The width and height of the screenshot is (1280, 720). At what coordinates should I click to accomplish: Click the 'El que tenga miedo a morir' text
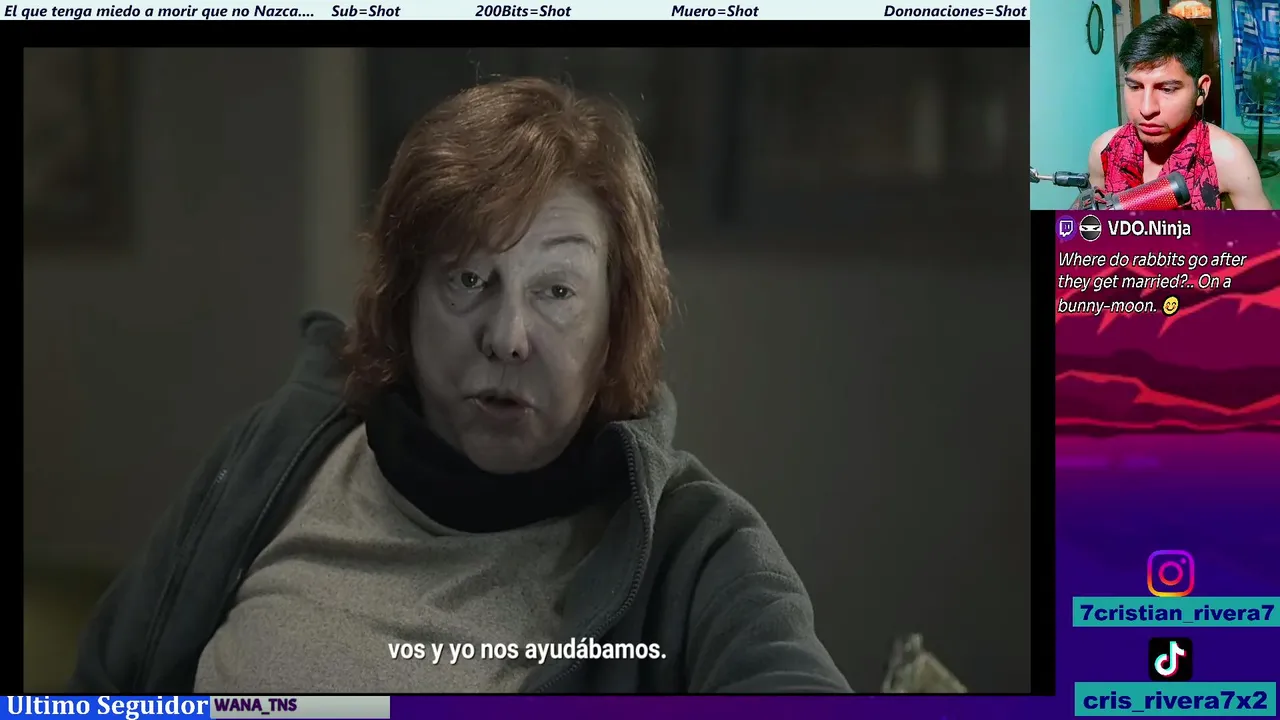(159, 11)
